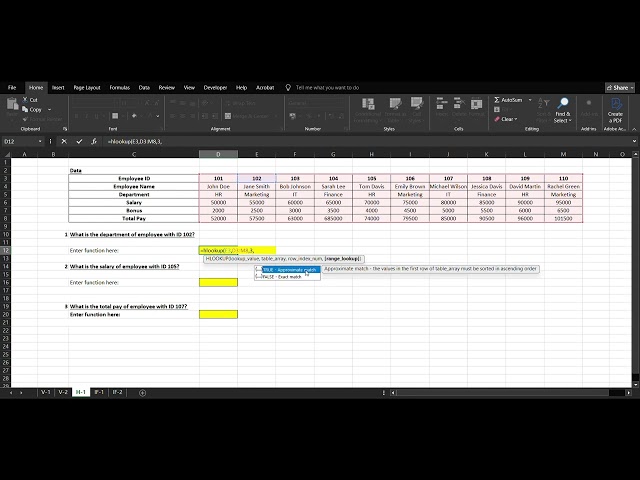
Task: Open Find & Select magnifier menu
Action: 562,110
